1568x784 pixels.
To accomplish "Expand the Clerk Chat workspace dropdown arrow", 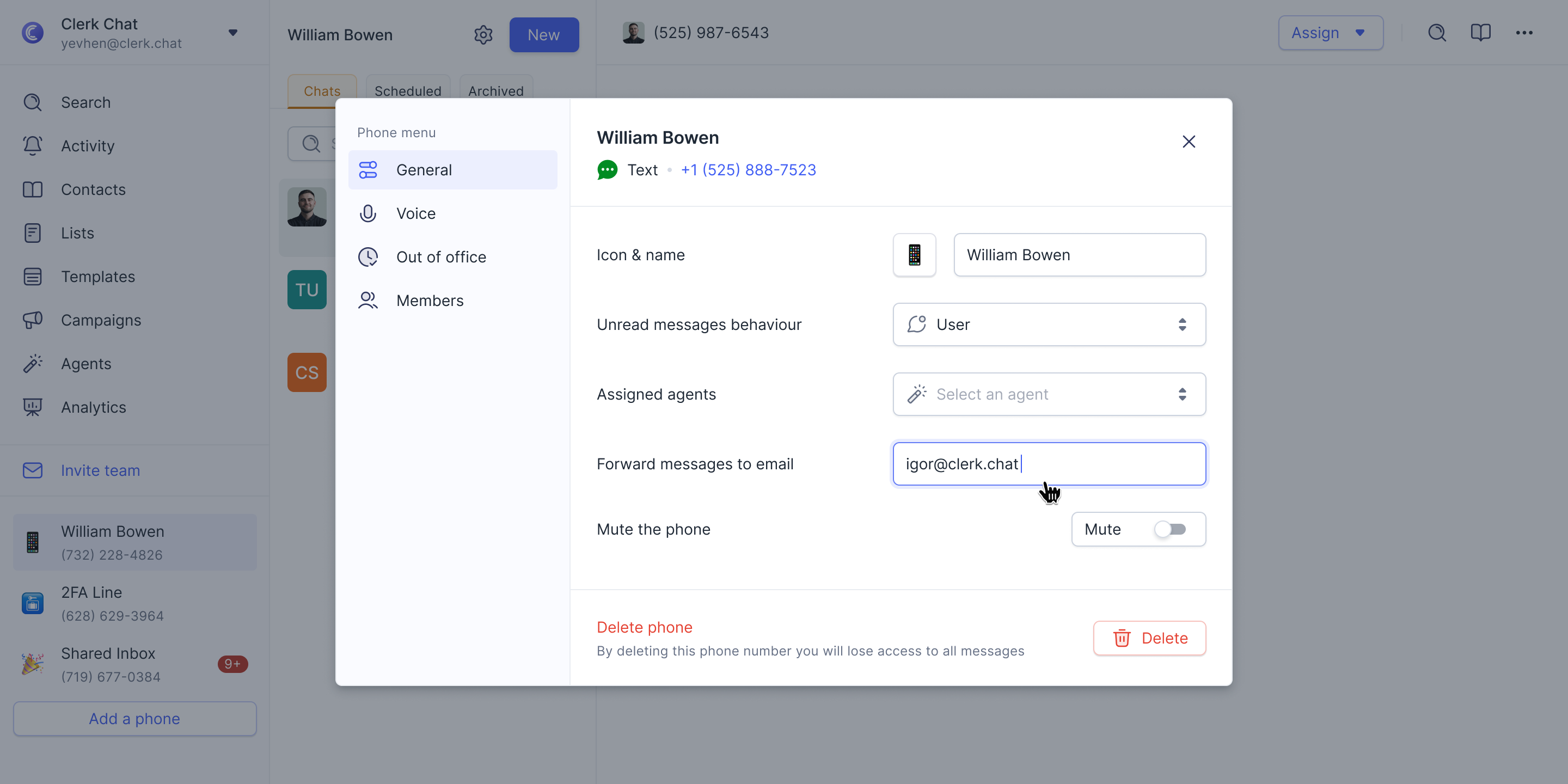I will 233,33.
